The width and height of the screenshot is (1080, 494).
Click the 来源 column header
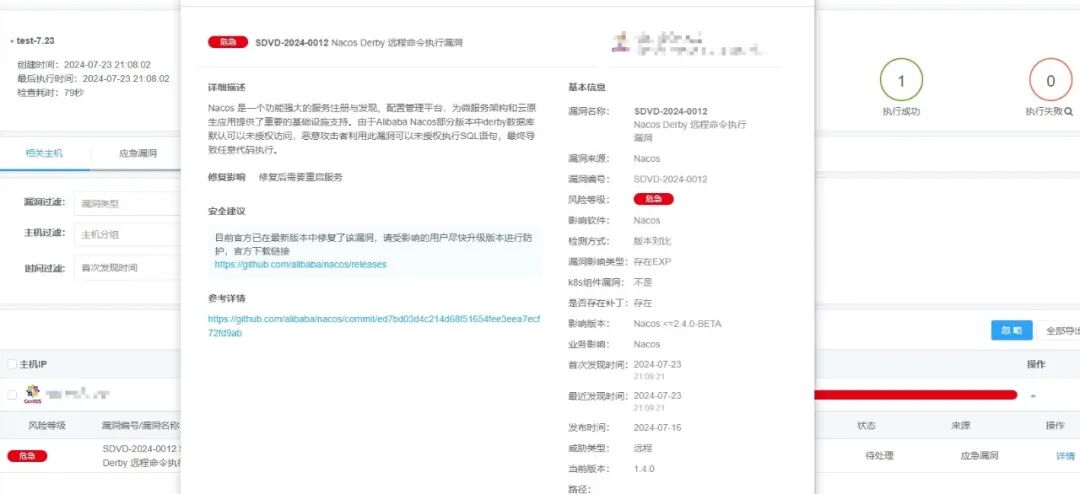(961, 425)
